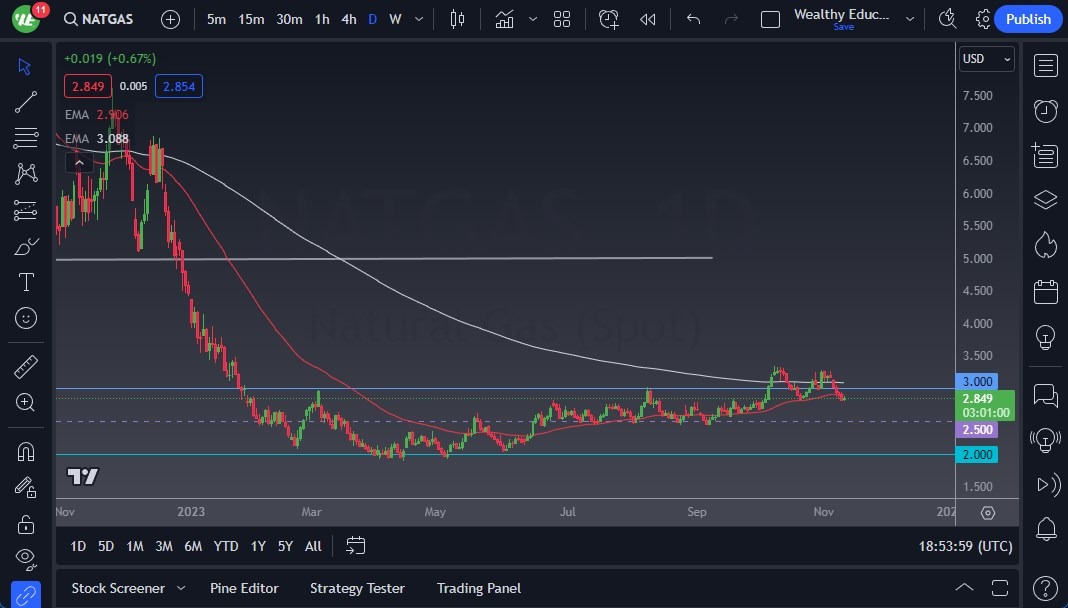The image size is (1068, 608).
Task: Open the Pine Editor tab
Action: tap(244, 588)
